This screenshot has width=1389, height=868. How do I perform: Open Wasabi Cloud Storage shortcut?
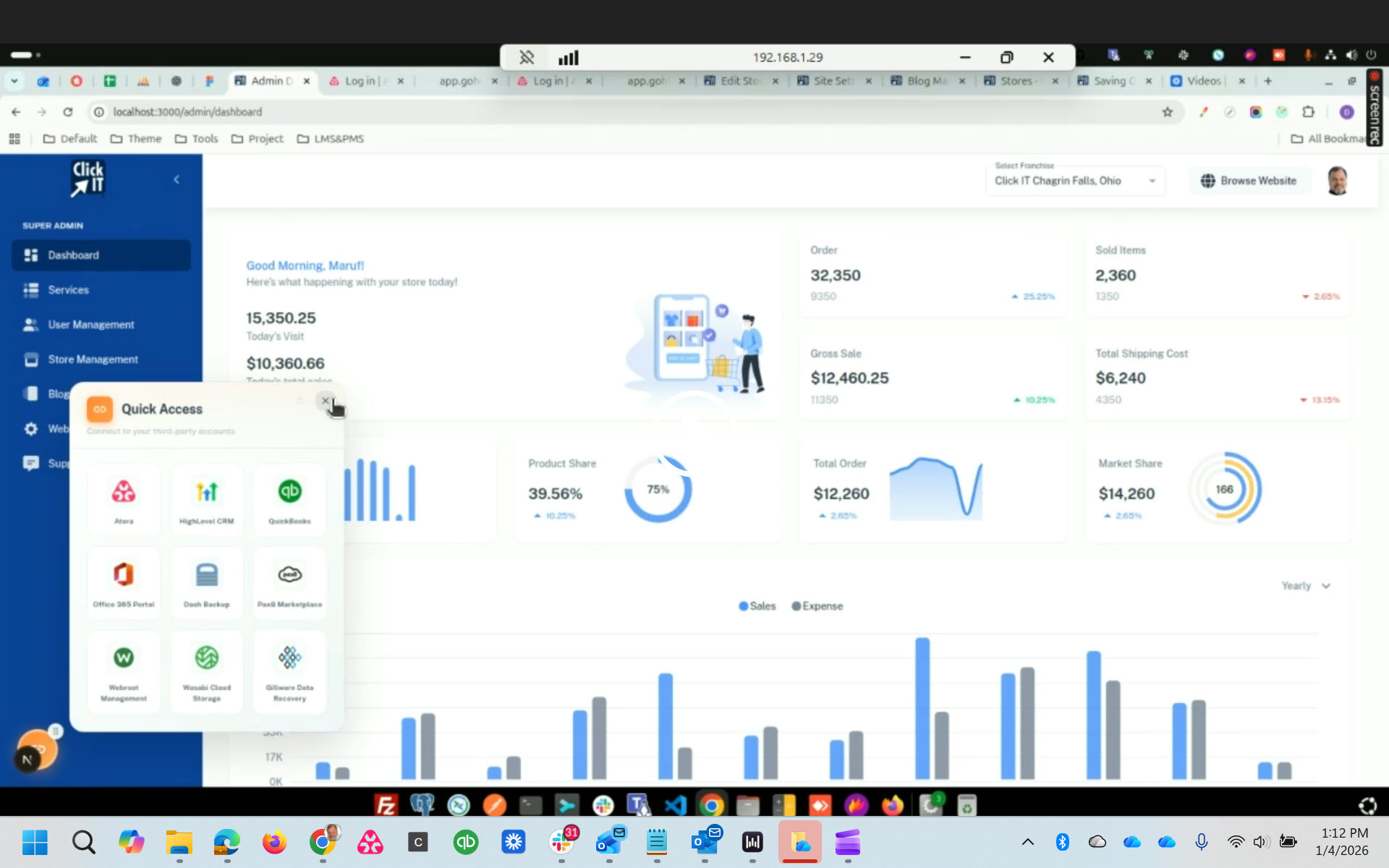coord(207,671)
